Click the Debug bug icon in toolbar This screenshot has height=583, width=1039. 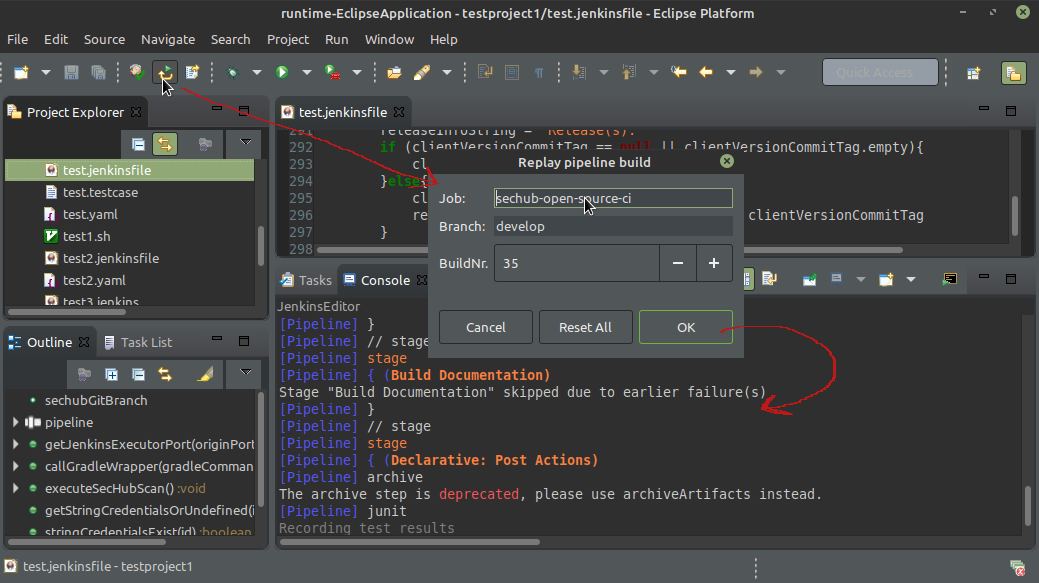click(x=233, y=72)
